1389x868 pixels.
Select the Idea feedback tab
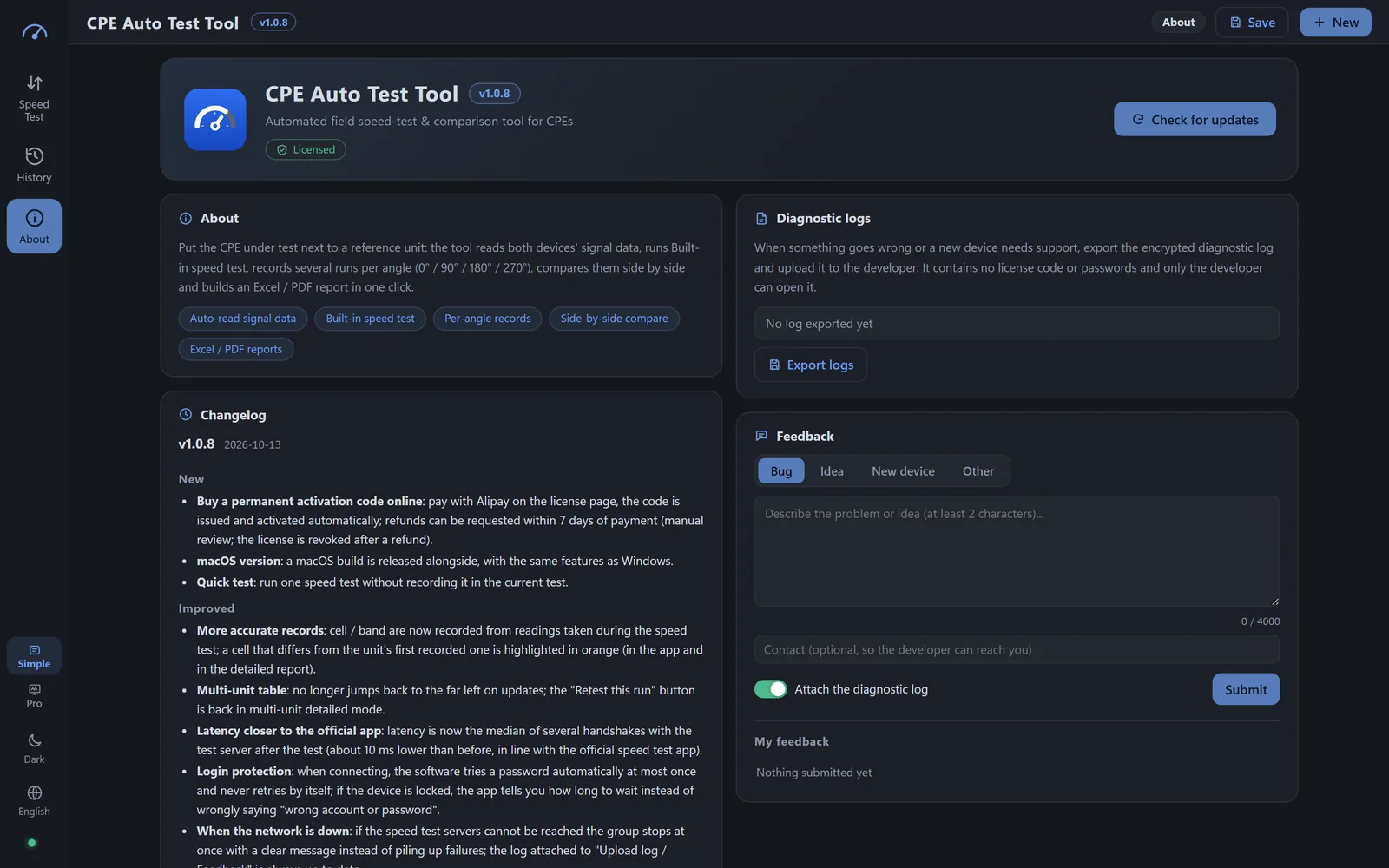pyautogui.click(x=832, y=470)
